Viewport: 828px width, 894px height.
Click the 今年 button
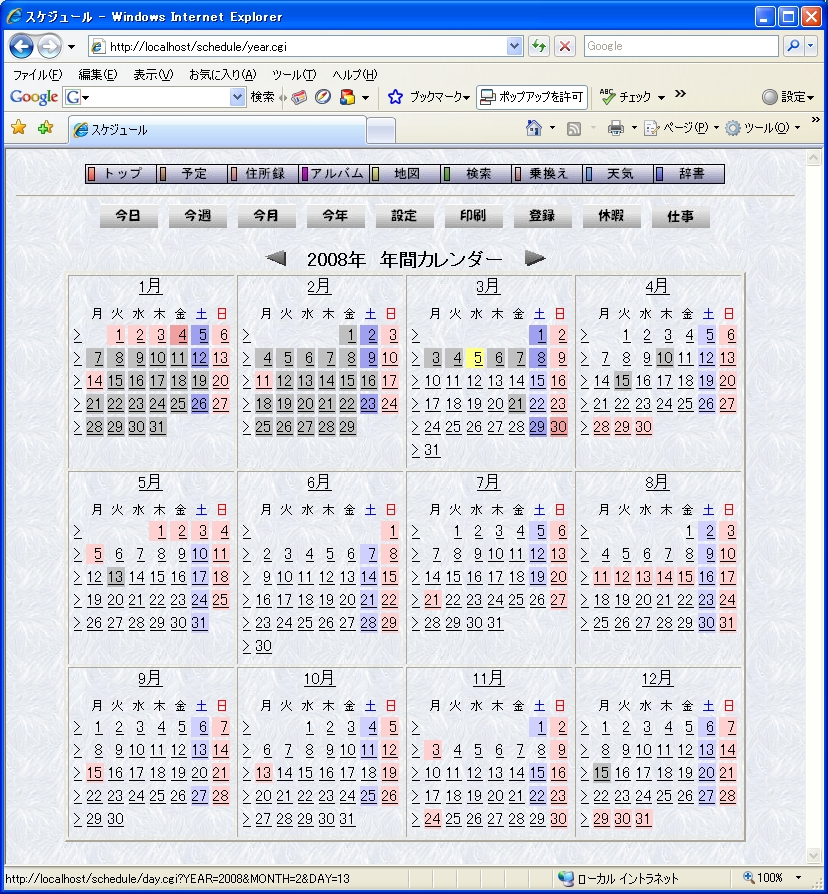click(x=335, y=216)
